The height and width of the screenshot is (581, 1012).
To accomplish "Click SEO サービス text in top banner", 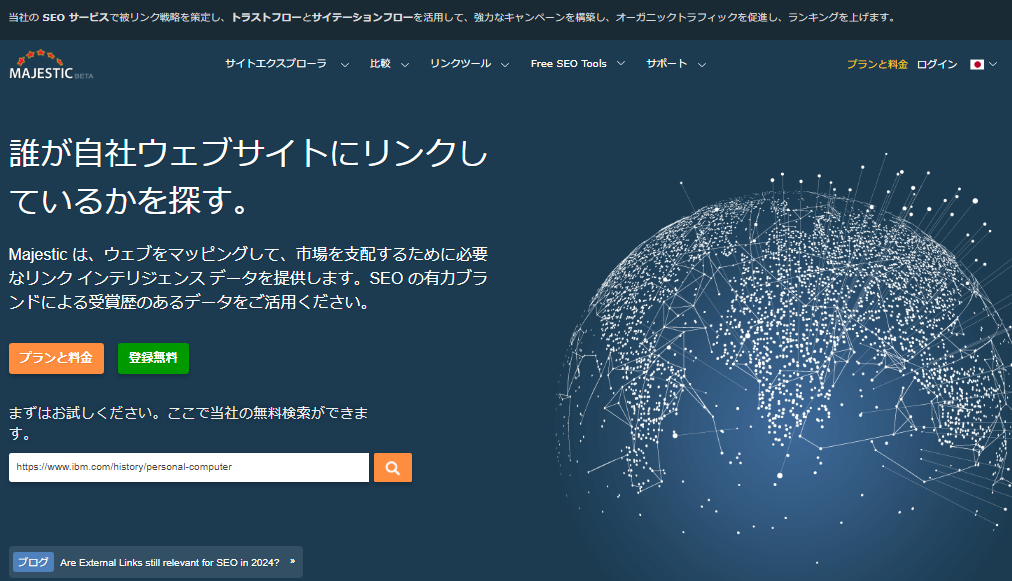I will (x=76, y=17).
